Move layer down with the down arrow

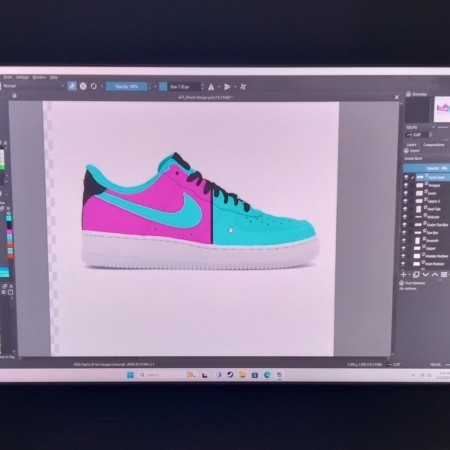point(425,275)
